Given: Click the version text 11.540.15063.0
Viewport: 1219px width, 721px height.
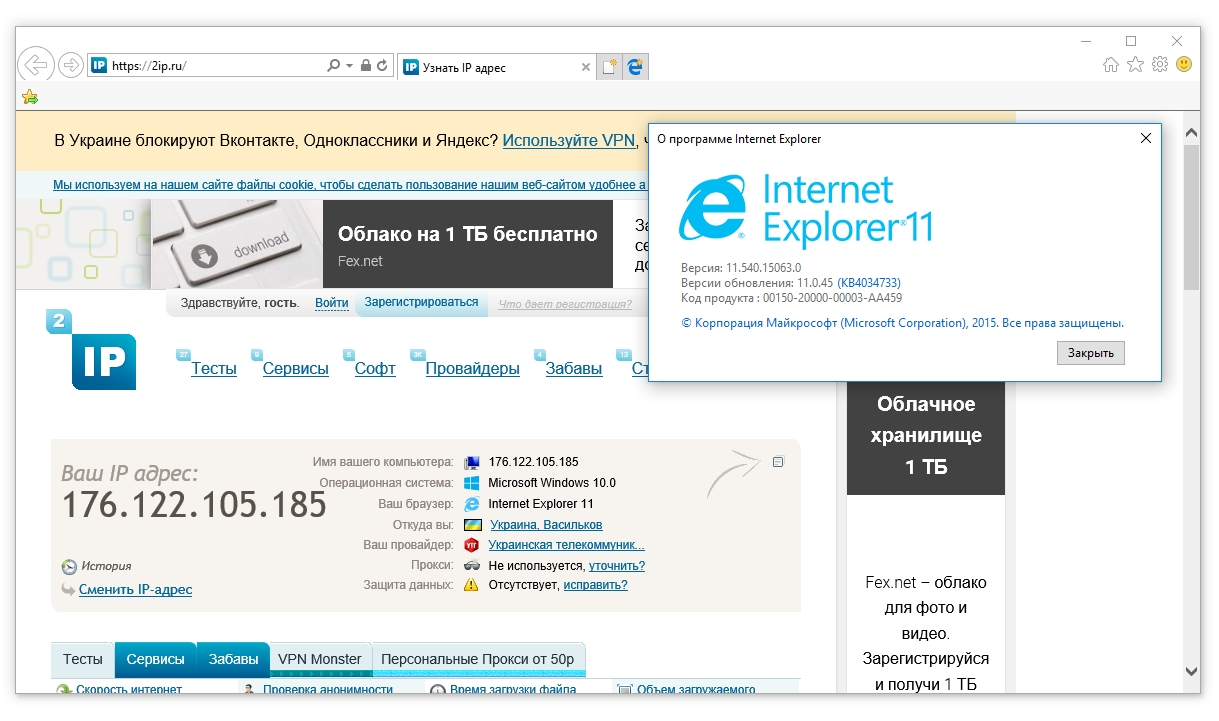Looking at the screenshot, I should [x=764, y=268].
